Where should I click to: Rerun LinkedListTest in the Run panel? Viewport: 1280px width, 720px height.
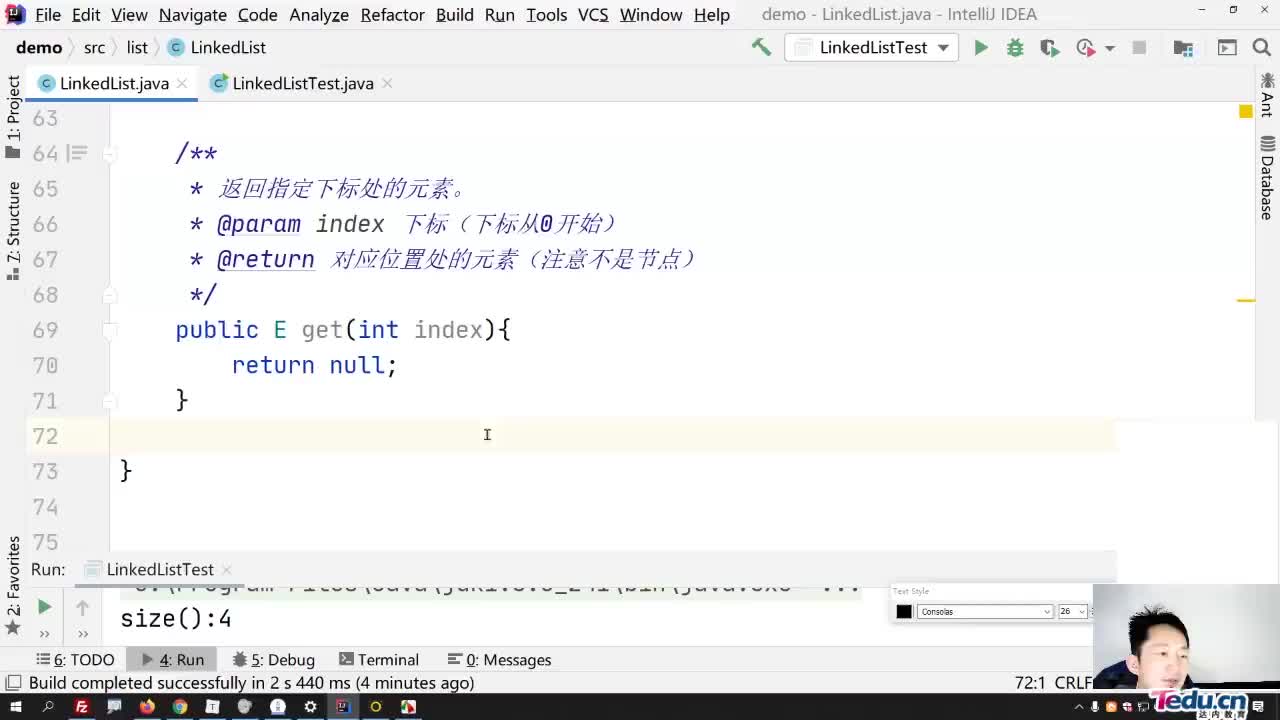point(44,607)
